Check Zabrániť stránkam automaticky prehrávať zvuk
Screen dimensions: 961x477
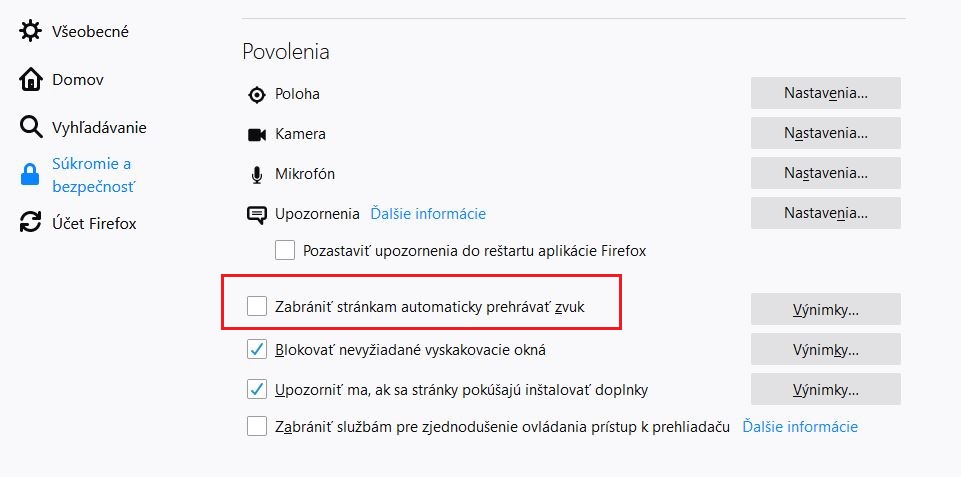click(257, 307)
